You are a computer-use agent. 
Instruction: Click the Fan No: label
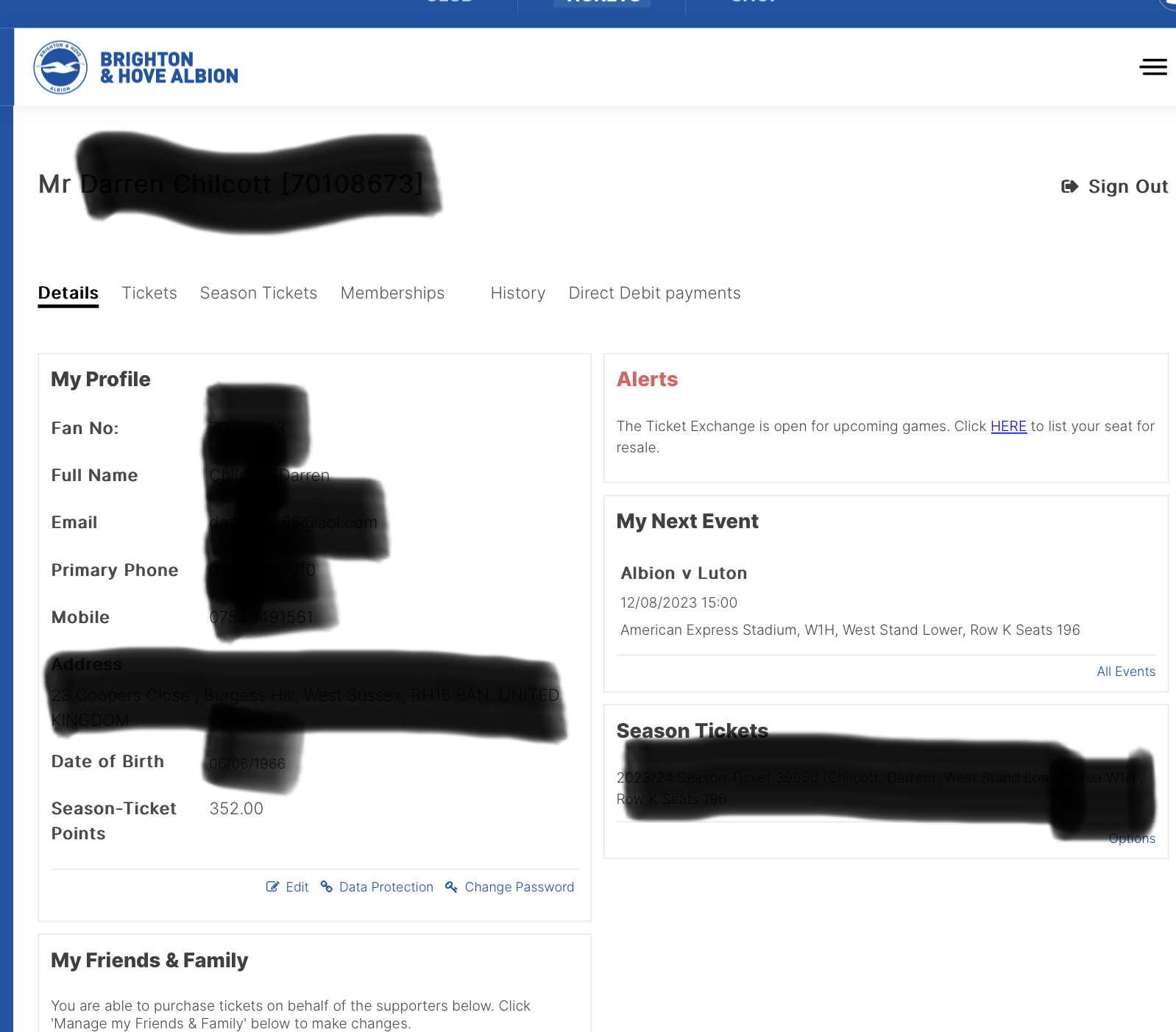85,428
